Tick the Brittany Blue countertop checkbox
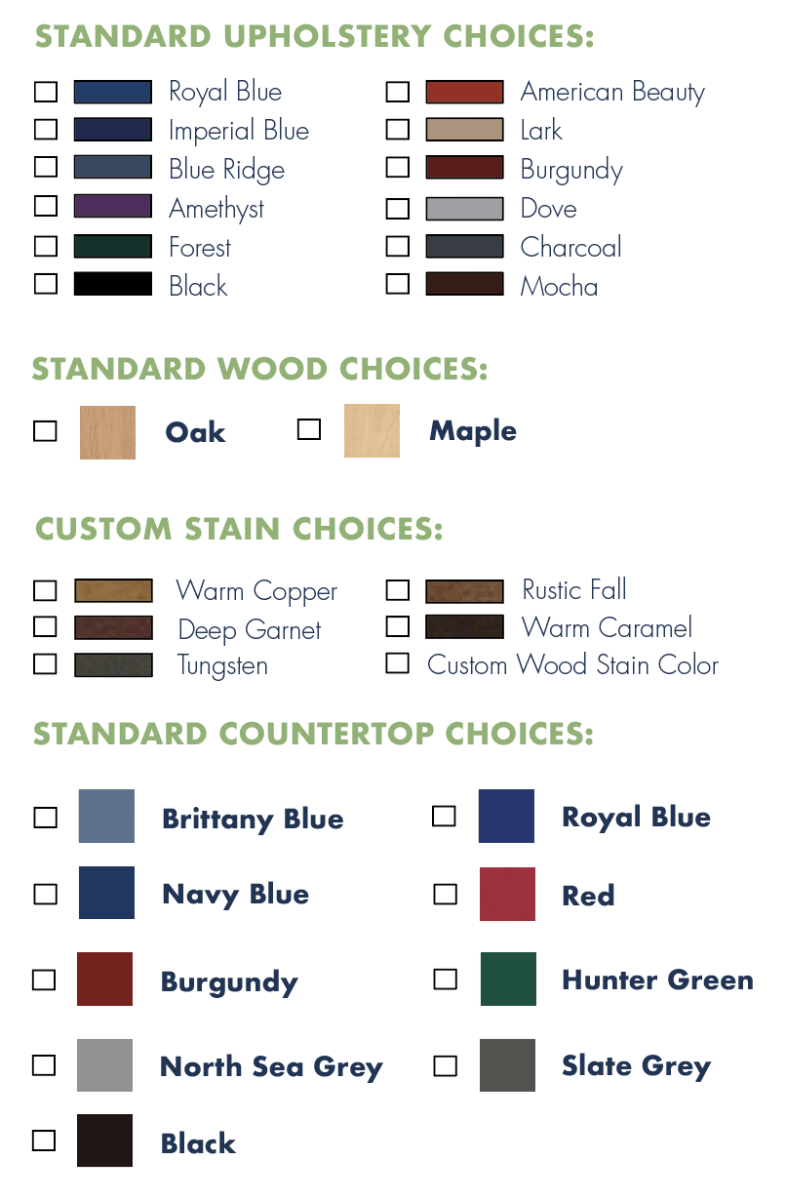Viewport: 786px width, 1200px height. (x=46, y=817)
